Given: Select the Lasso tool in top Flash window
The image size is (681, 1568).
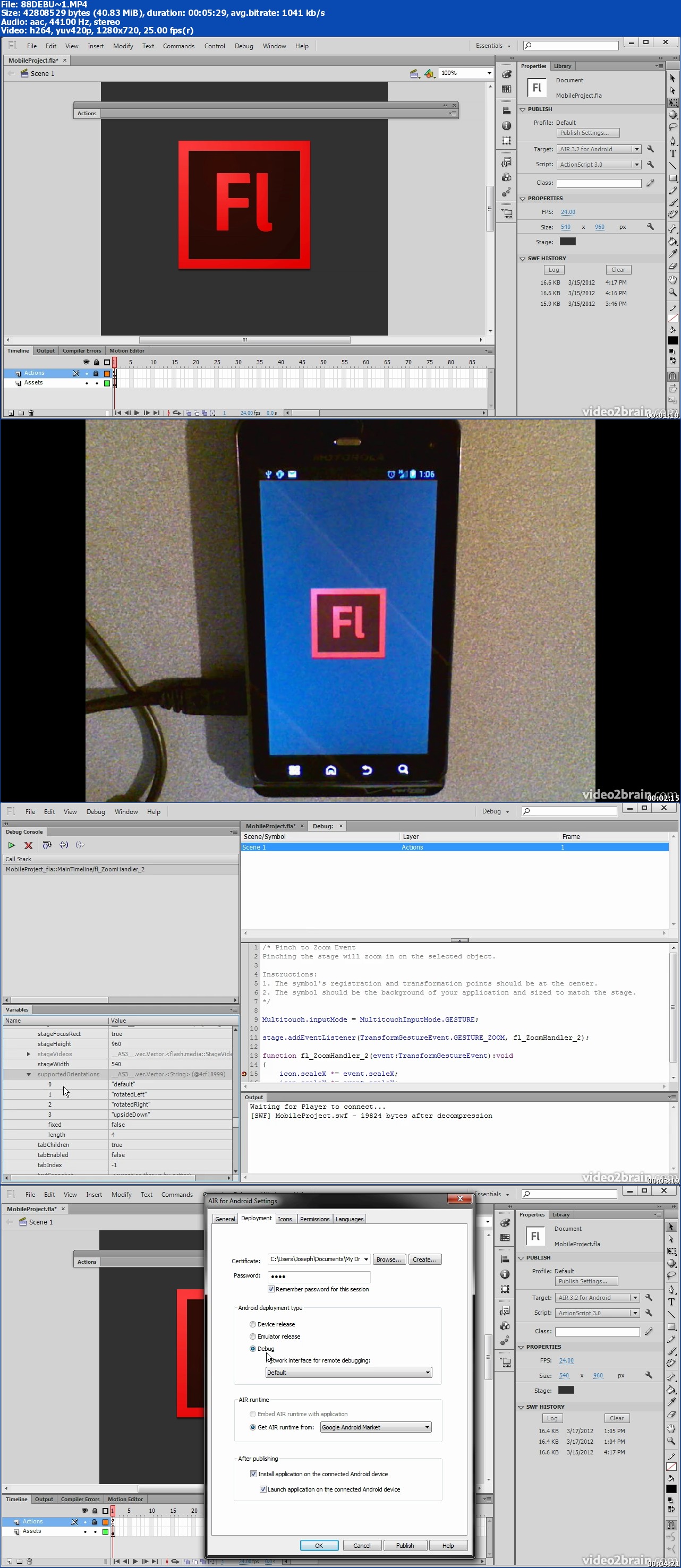Looking at the screenshot, I should 673,126.
